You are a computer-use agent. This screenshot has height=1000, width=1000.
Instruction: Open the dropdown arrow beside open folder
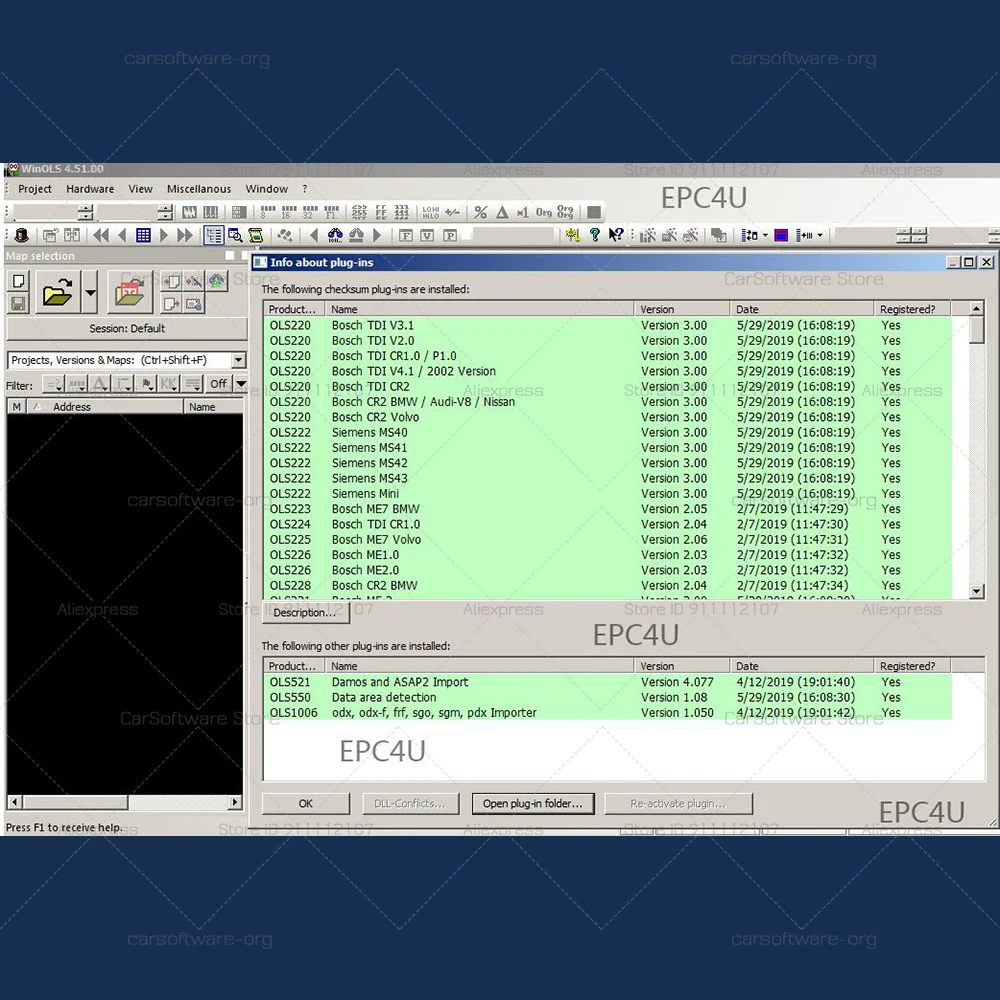pos(90,293)
